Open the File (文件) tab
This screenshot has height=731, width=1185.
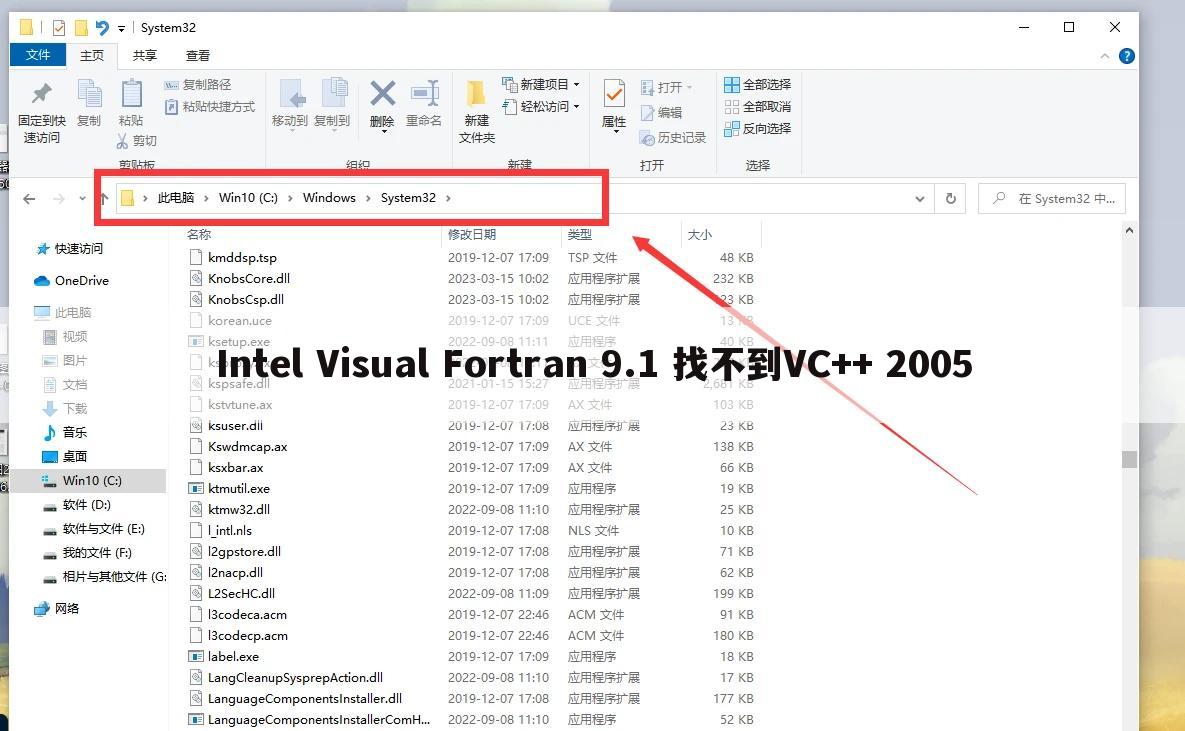coord(38,55)
